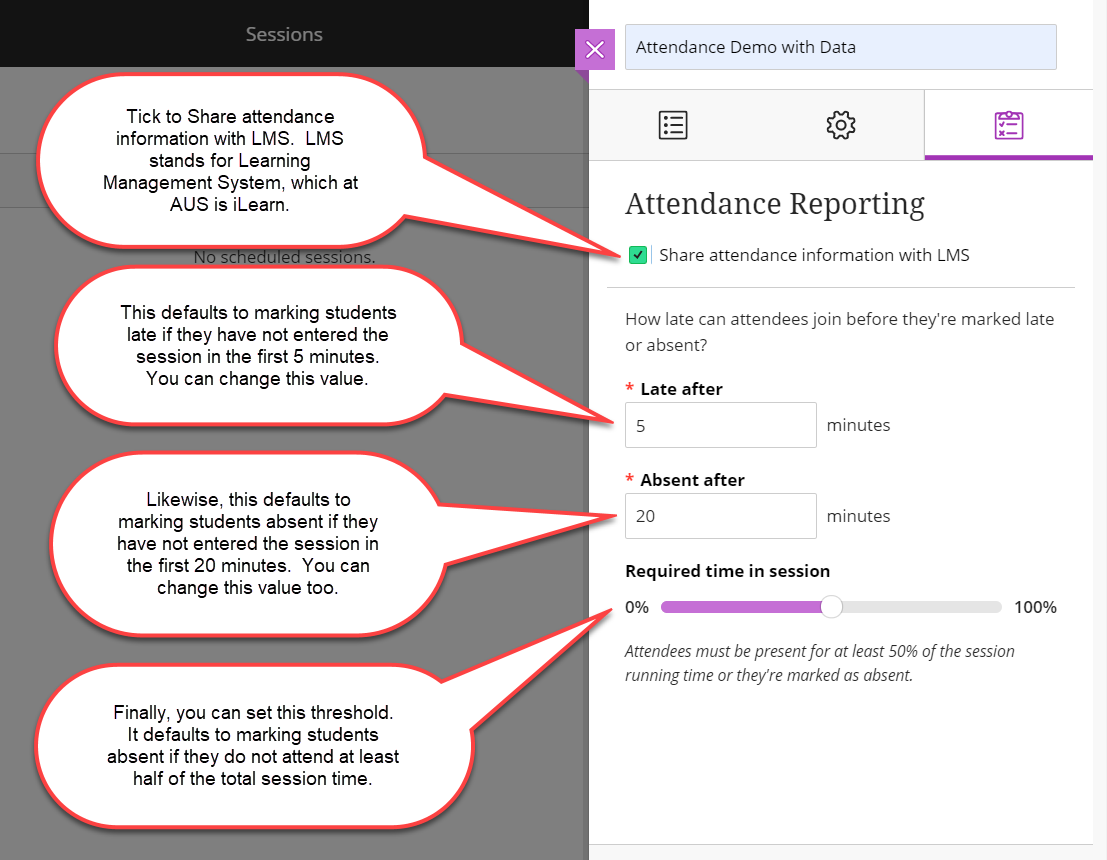
Task: Click the 'How late can attendees join' question text
Action: [x=839, y=332]
